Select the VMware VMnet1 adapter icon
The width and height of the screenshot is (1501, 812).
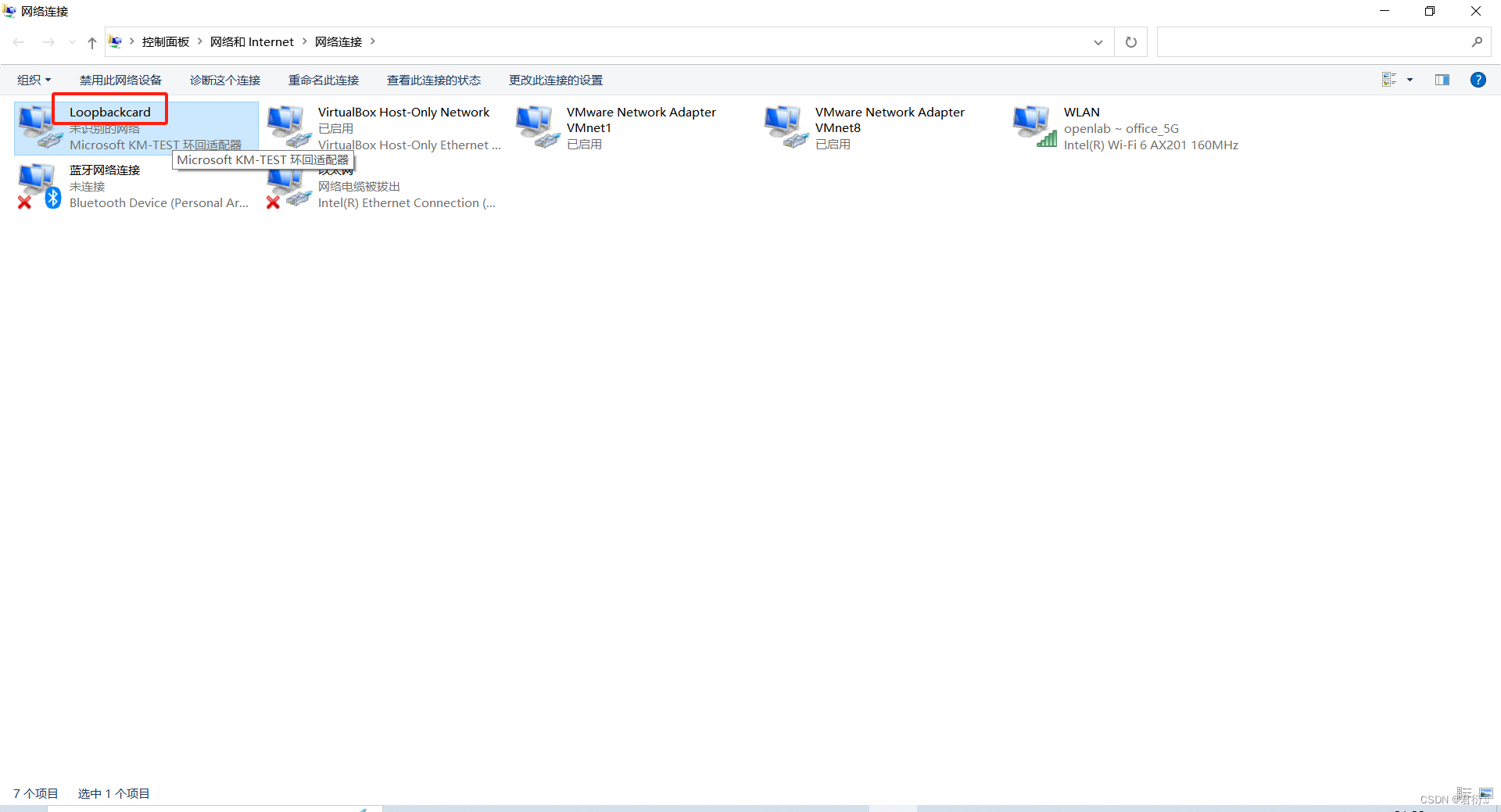pyautogui.click(x=537, y=127)
